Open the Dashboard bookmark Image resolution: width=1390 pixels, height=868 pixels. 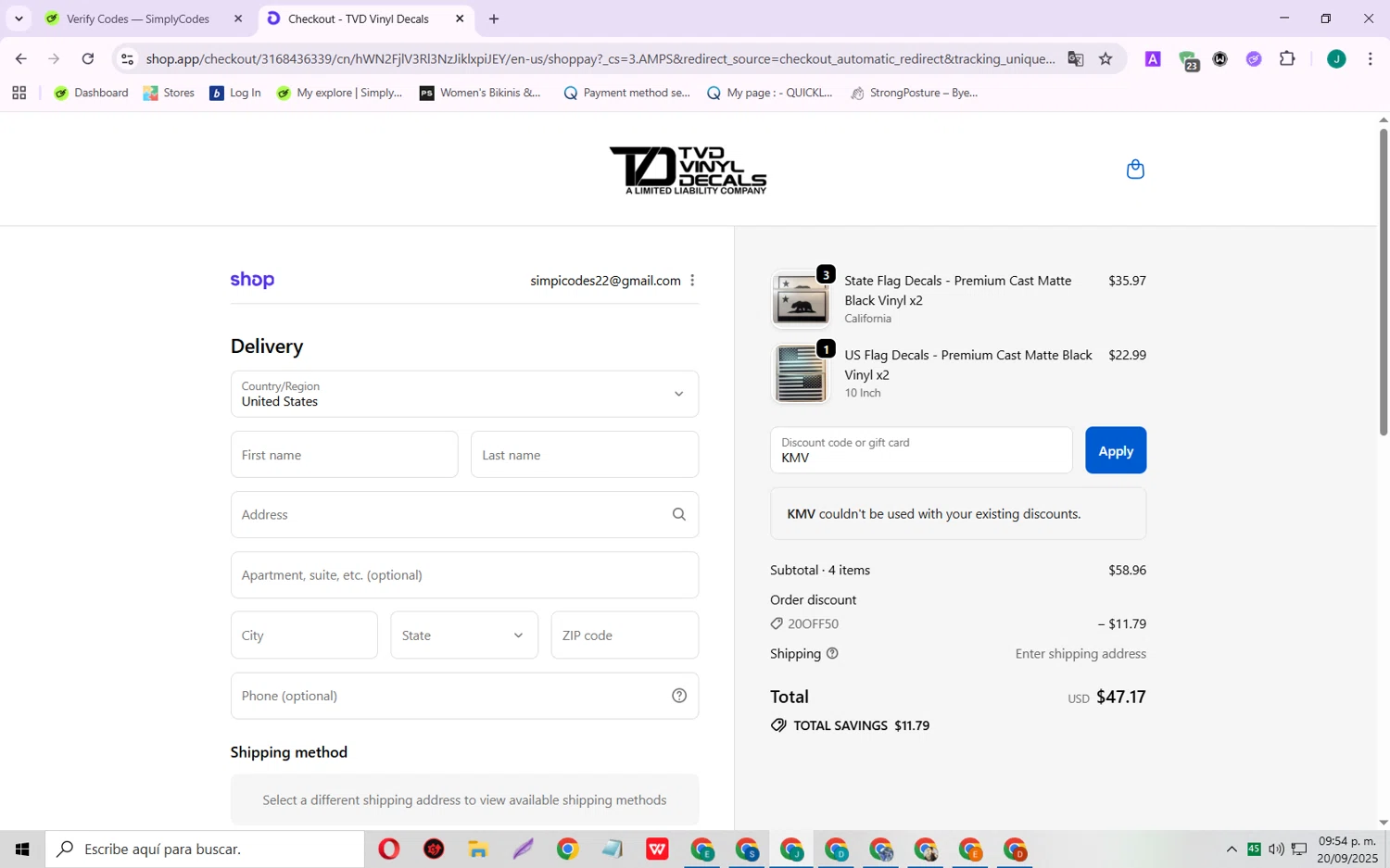click(91, 93)
